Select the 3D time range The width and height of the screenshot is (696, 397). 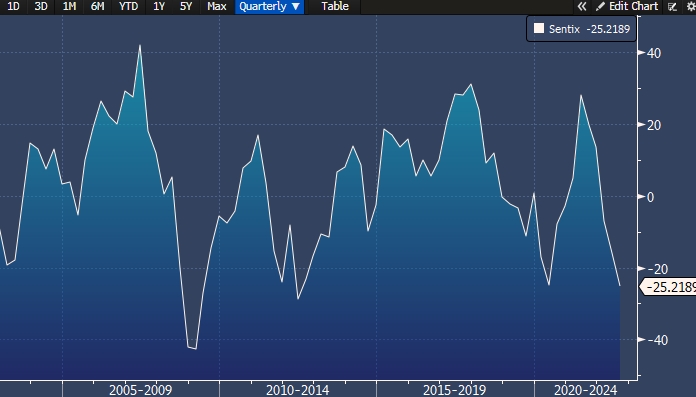click(x=41, y=7)
